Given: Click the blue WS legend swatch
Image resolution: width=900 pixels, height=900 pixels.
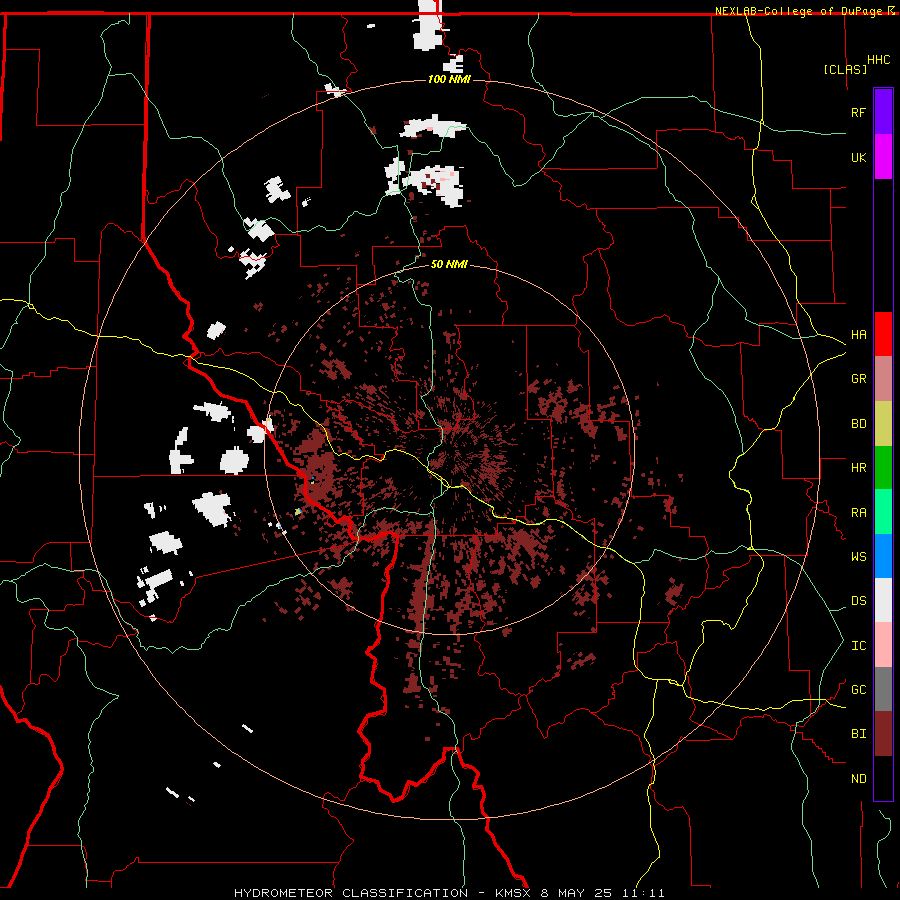Looking at the screenshot, I should pyautogui.click(x=883, y=556).
